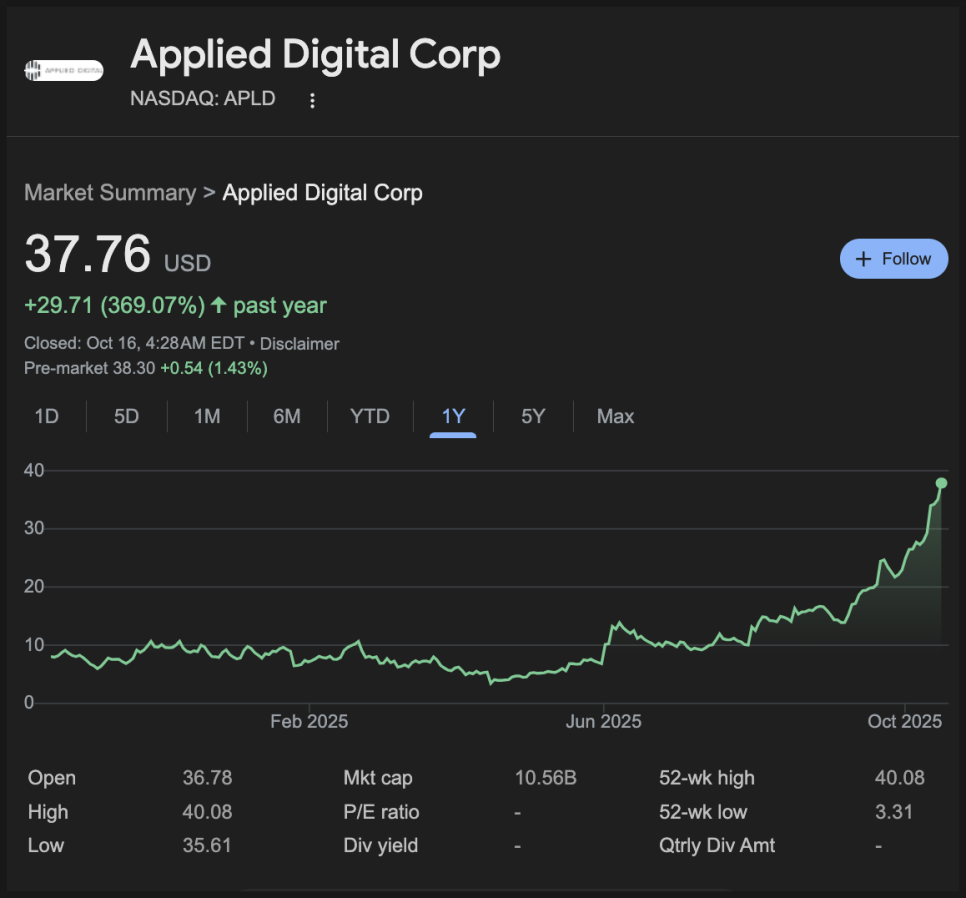The image size is (966, 898).
Task: Click the Mkt cap value 10.56B
Action: coord(545,778)
